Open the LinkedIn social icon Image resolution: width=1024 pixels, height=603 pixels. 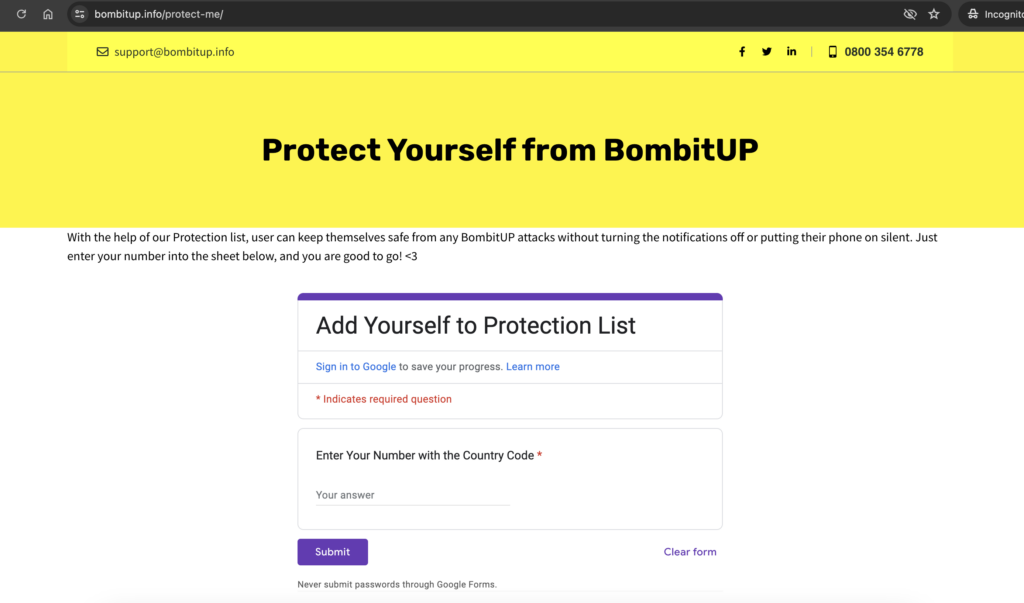click(792, 52)
